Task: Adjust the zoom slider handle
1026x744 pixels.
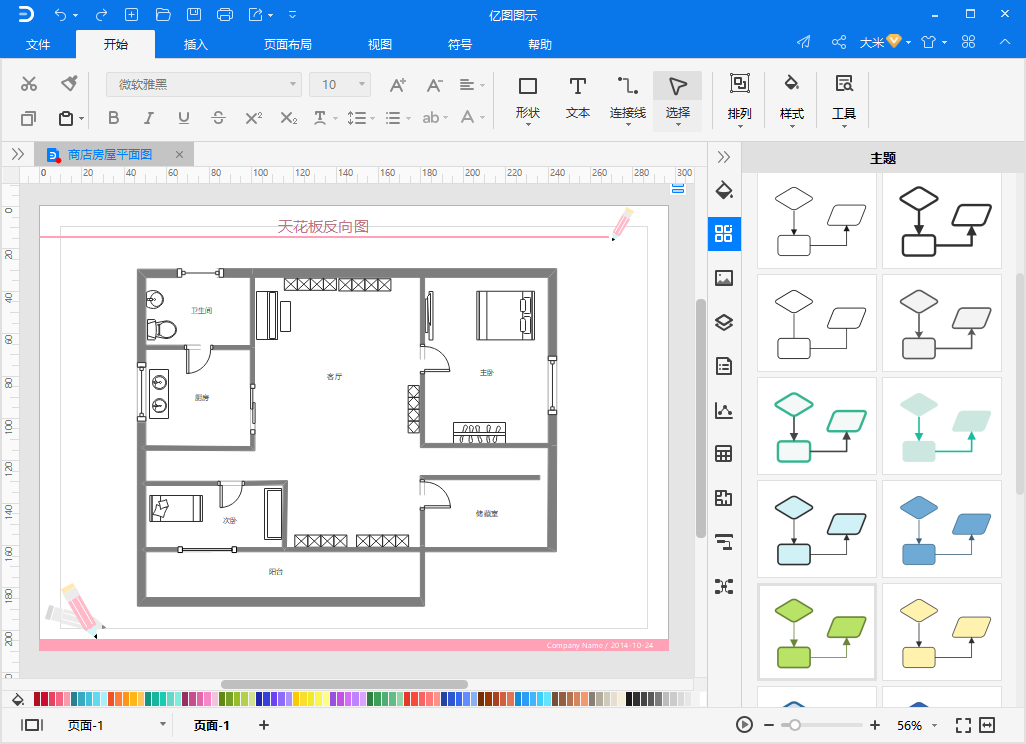Action: [x=794, y=725]
